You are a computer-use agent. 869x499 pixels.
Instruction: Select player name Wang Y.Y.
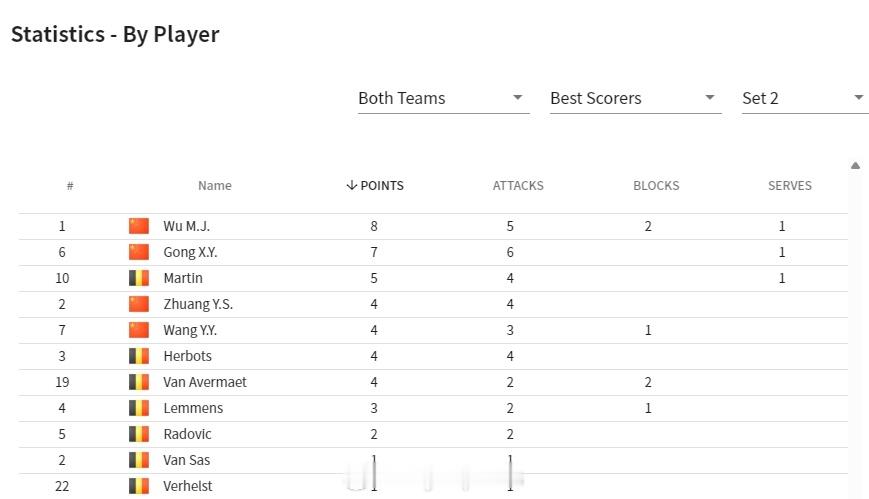click(x=190, y=330)
